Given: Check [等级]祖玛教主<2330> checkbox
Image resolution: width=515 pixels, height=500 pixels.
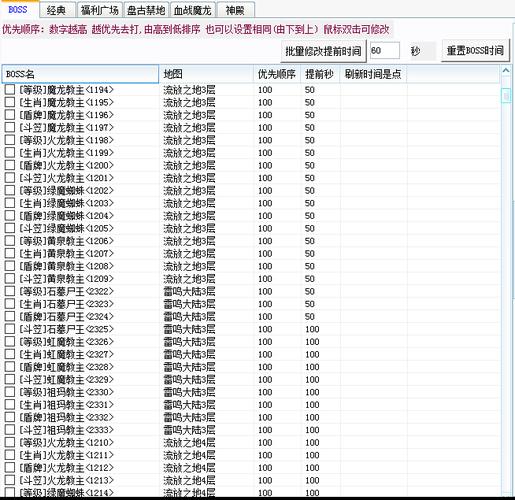Looking at the screenshot, I should pyautogui.click(x=10, y=392).
